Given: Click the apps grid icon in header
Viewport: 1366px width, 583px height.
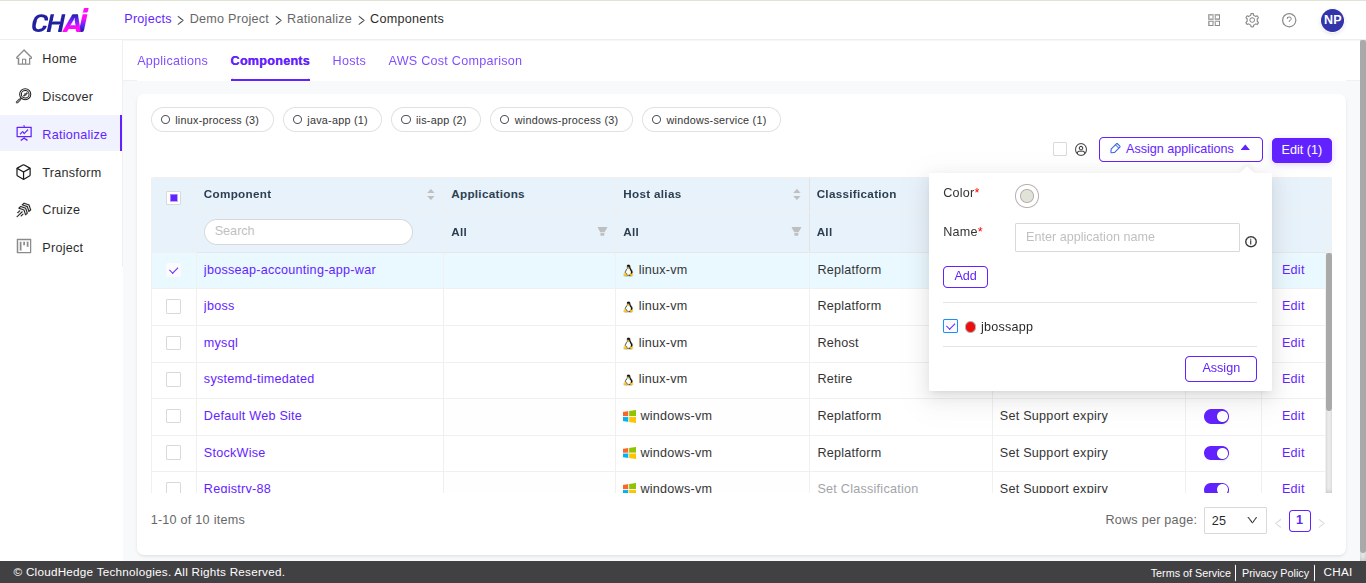Looking at the screenshot, I should [1214, 20].
